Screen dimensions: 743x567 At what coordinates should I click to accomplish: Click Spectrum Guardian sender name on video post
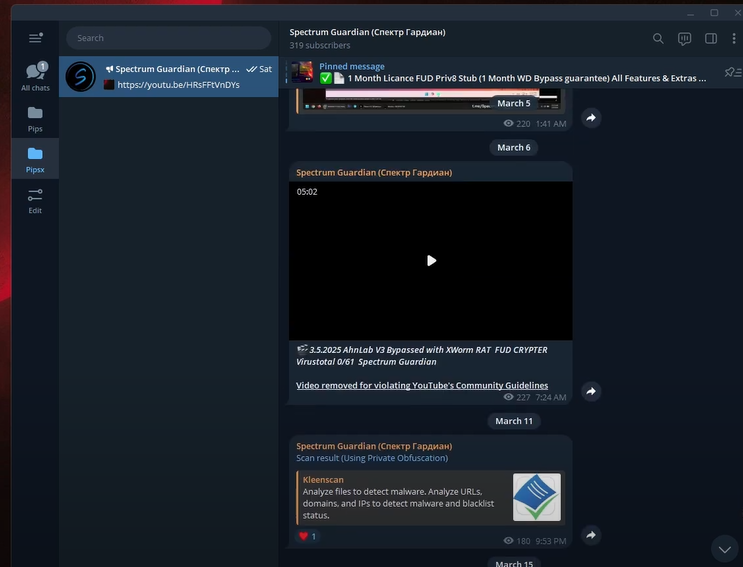(374, 173)
